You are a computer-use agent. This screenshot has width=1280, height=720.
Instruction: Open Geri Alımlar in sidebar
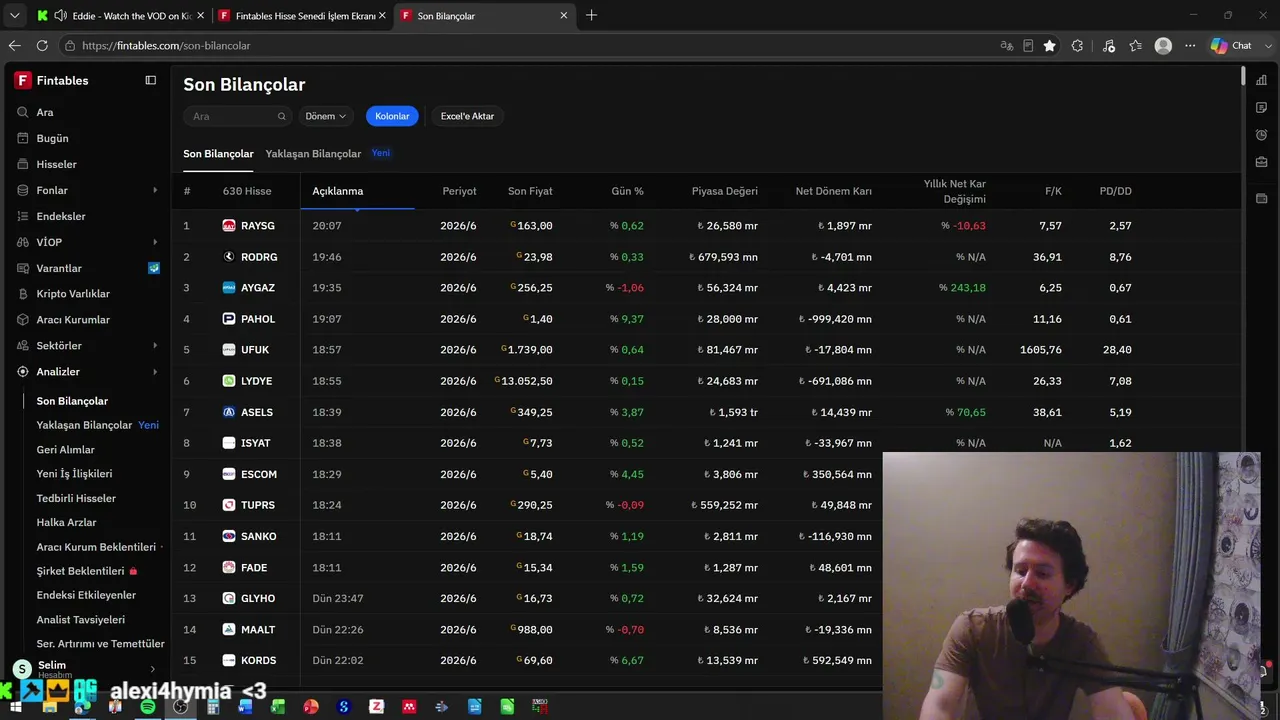(66, 450)
